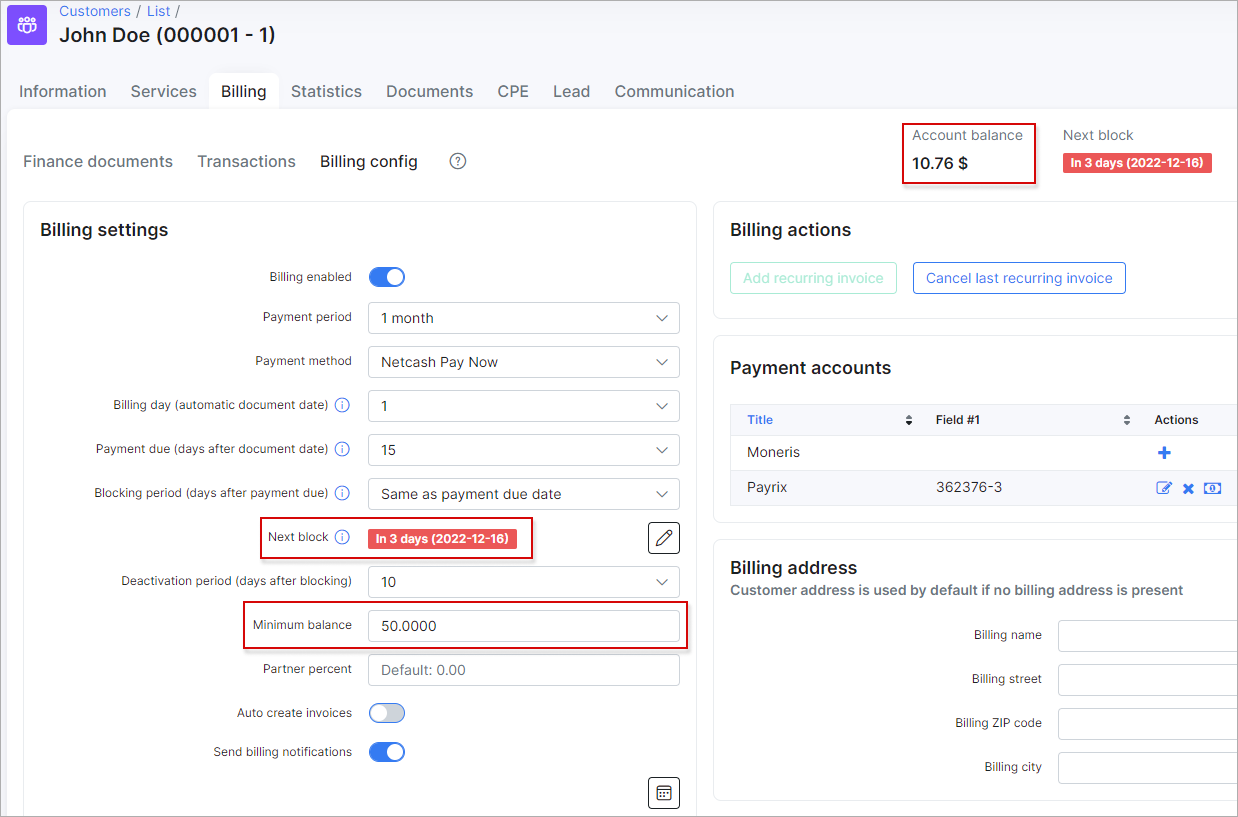Switch to the Services tab
The height and width of the screenshot is (817, 1238).
click(163, 91)
